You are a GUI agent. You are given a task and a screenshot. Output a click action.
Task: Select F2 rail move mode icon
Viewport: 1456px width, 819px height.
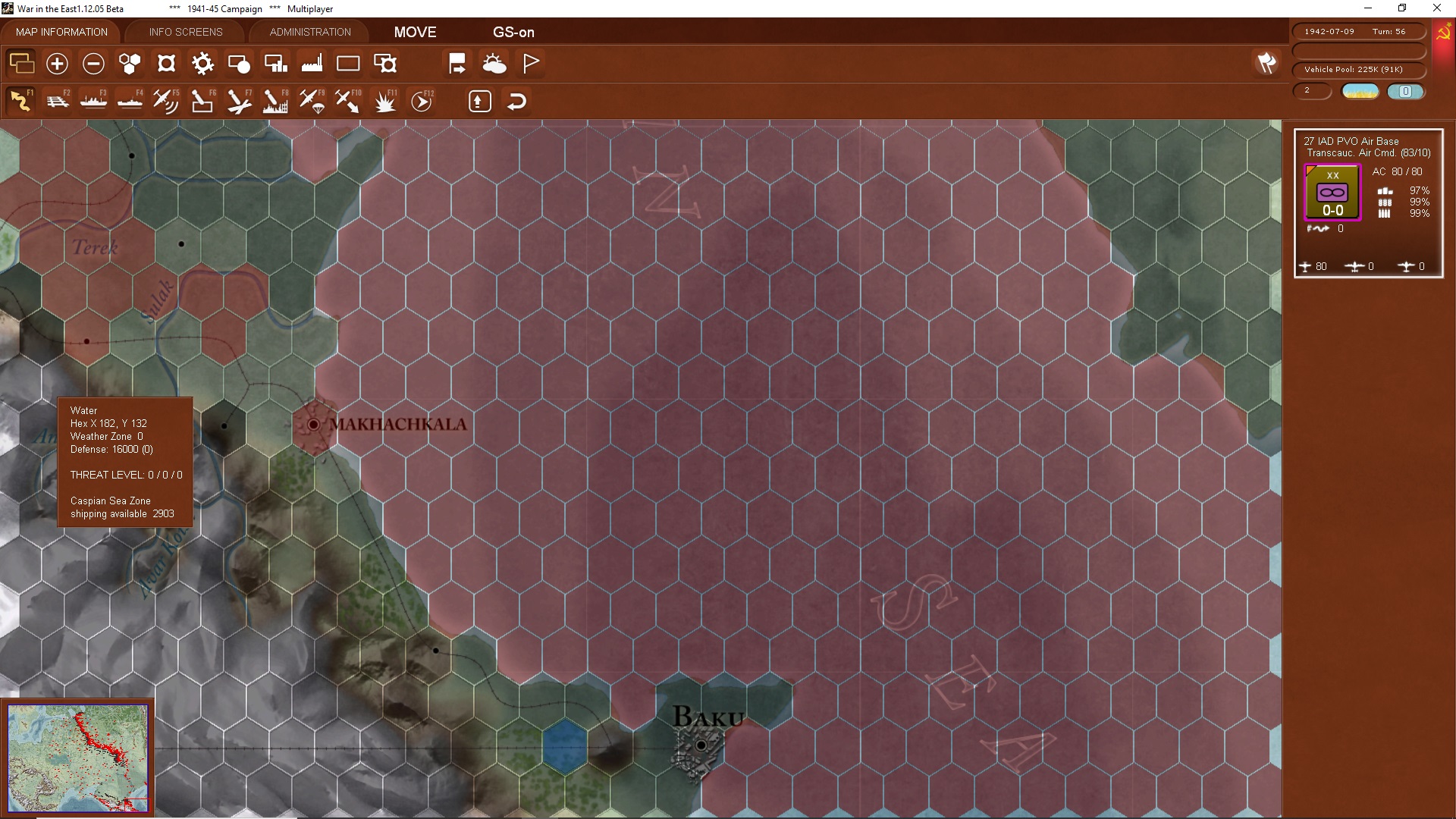tap(58, 101)
